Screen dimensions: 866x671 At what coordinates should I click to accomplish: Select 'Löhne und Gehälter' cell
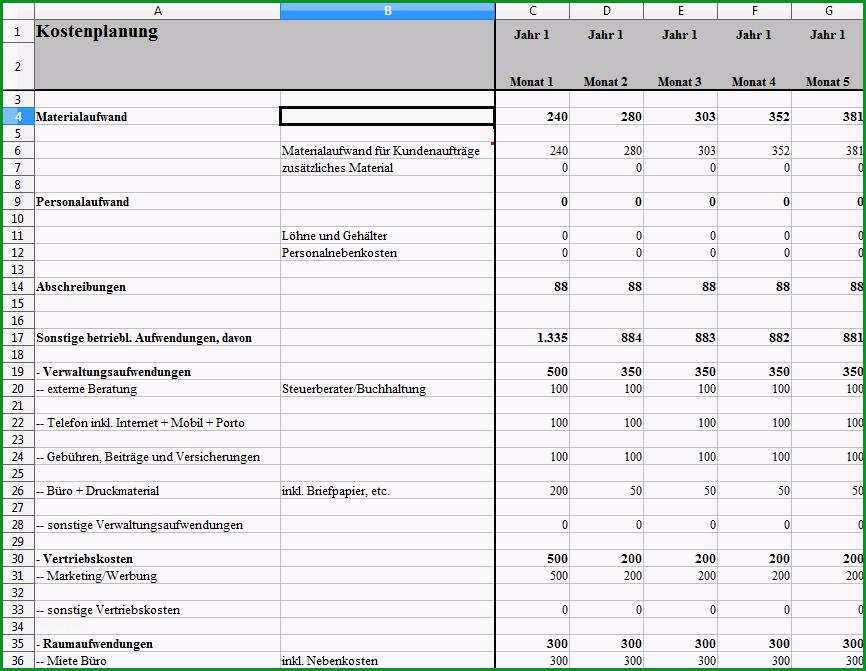[387, 235]
